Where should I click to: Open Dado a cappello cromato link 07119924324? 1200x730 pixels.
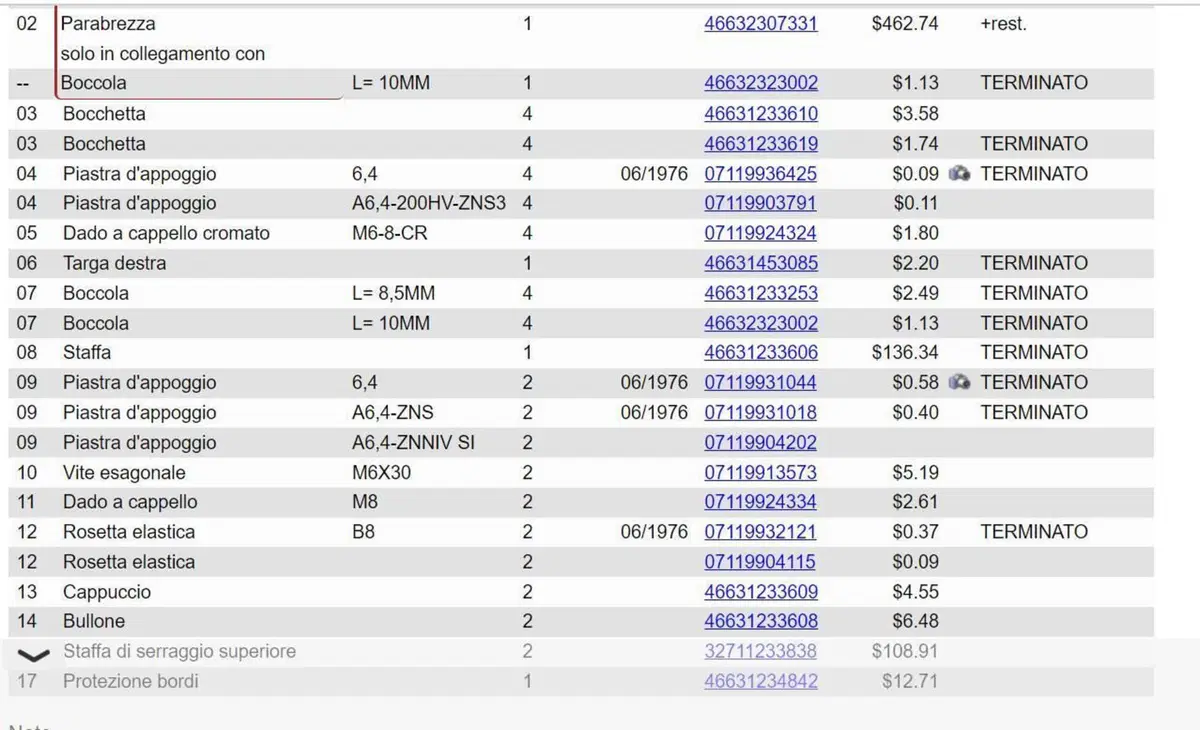(761, 233)
